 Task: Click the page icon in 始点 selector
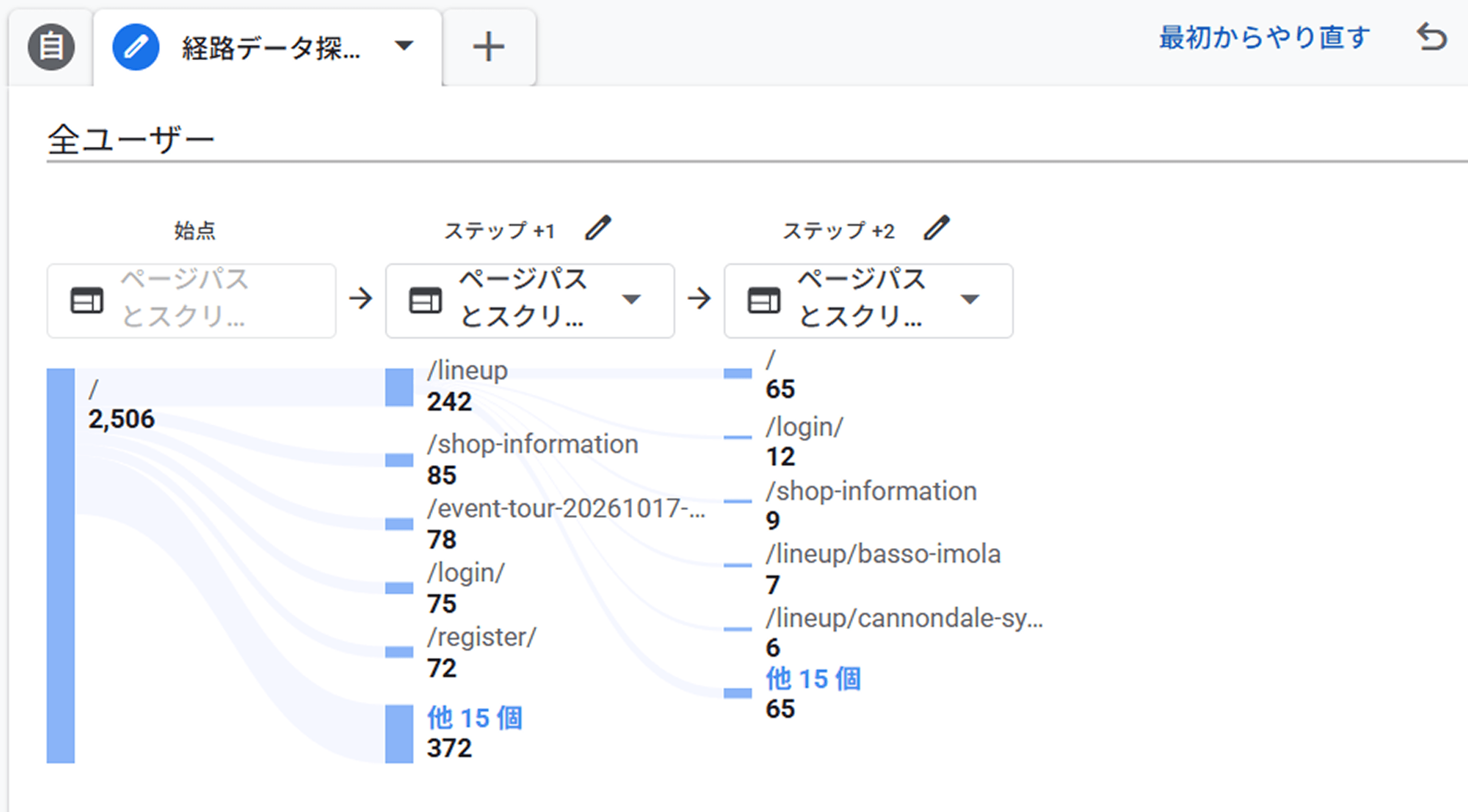(x=87, y=300)
